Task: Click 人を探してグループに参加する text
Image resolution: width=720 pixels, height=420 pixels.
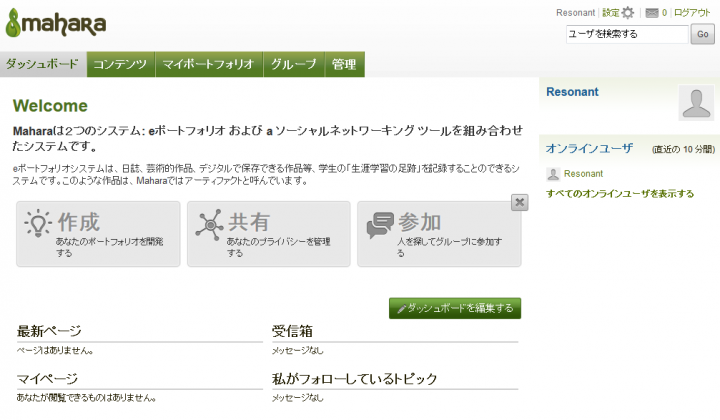Action: coord(450,247)
